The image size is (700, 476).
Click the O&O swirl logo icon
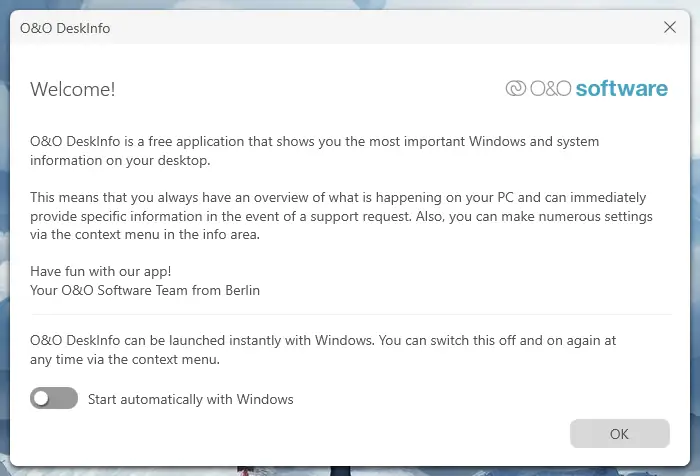coord(516,89)
